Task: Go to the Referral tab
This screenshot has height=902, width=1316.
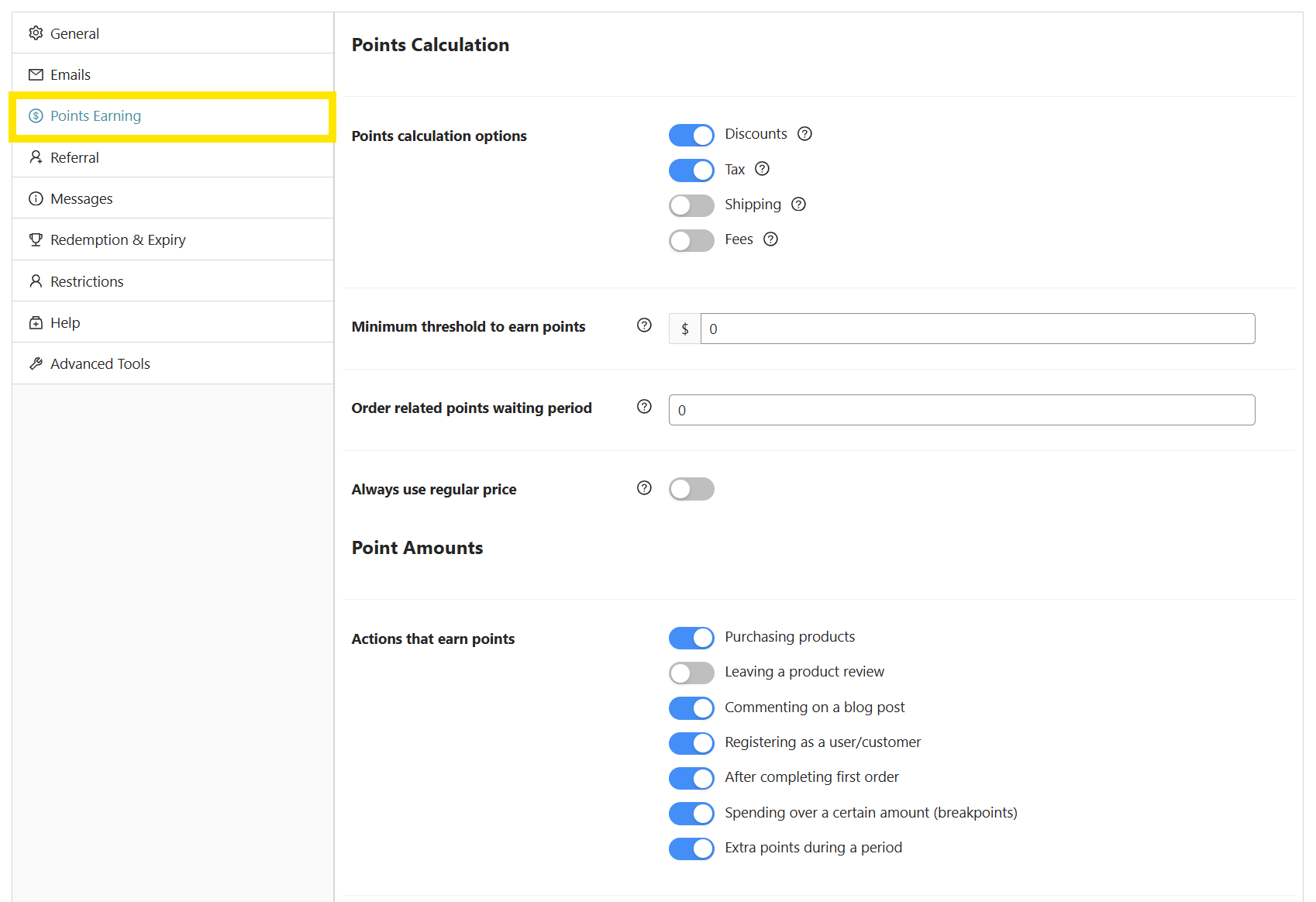Action: tap(173, 157)
